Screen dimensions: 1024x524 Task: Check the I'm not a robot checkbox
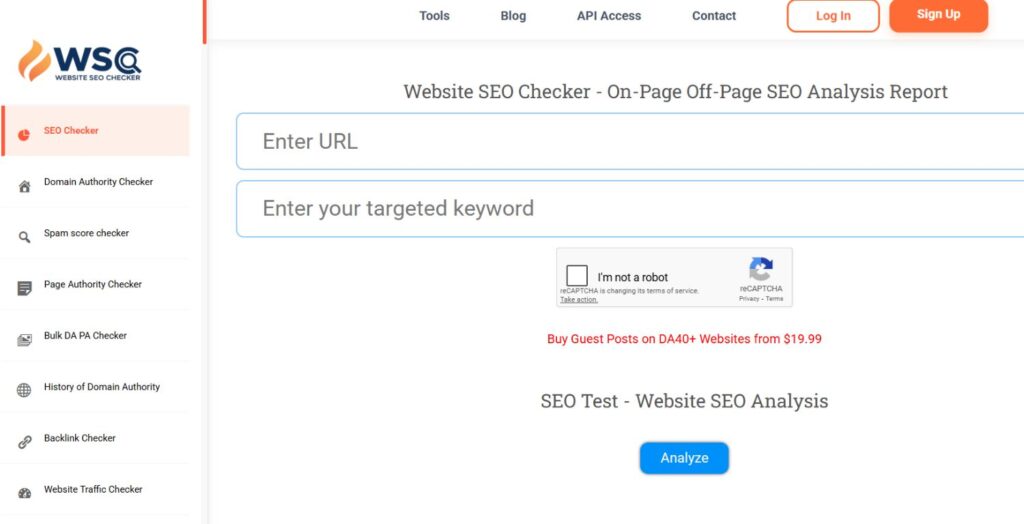(577, 276)
